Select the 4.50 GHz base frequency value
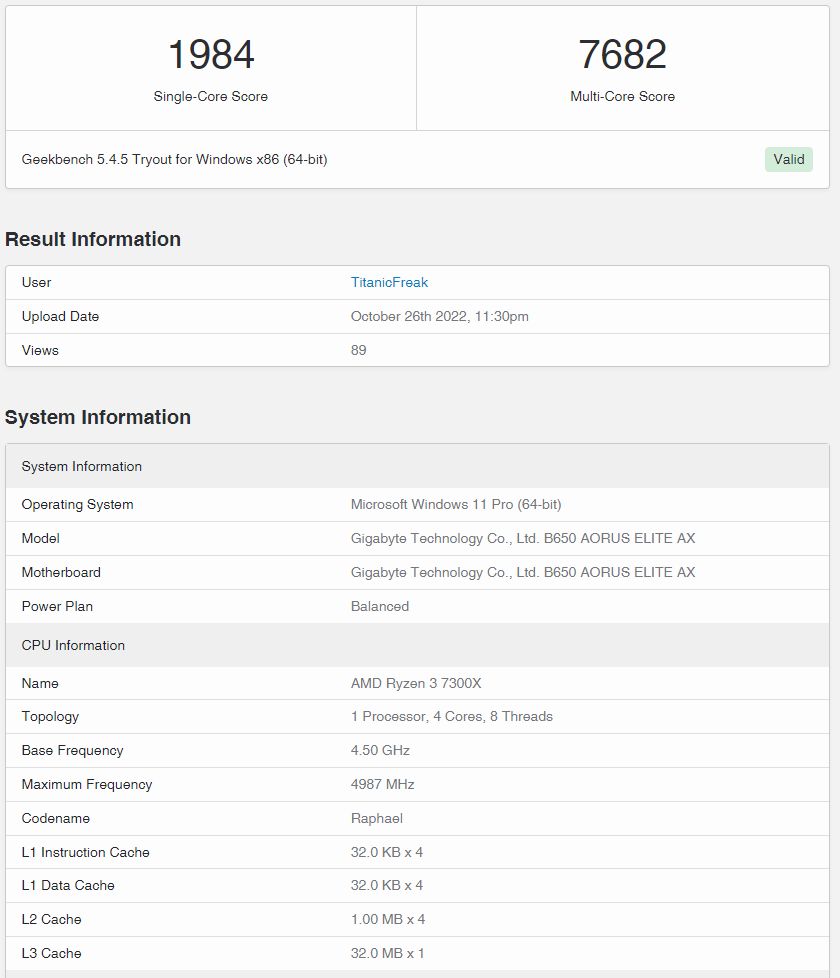The image size is (840, 978). pos(380,750)
